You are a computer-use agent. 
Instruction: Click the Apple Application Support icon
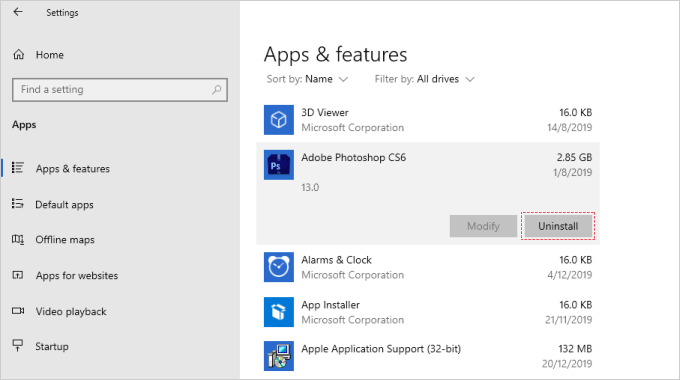click(279, 356)
